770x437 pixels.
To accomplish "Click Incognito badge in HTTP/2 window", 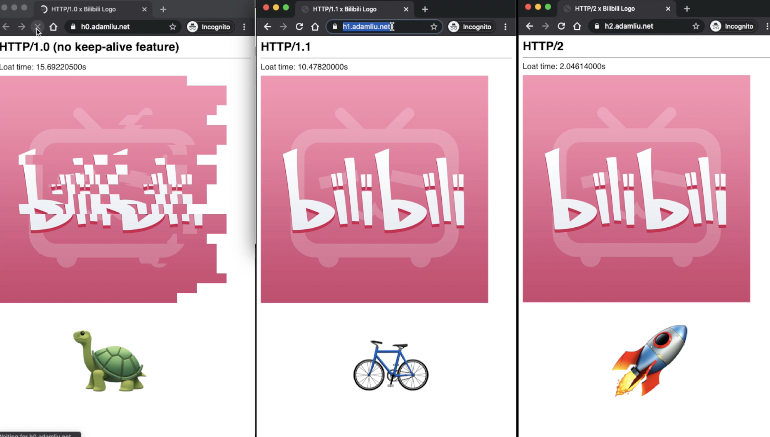I will pos(732,26).
